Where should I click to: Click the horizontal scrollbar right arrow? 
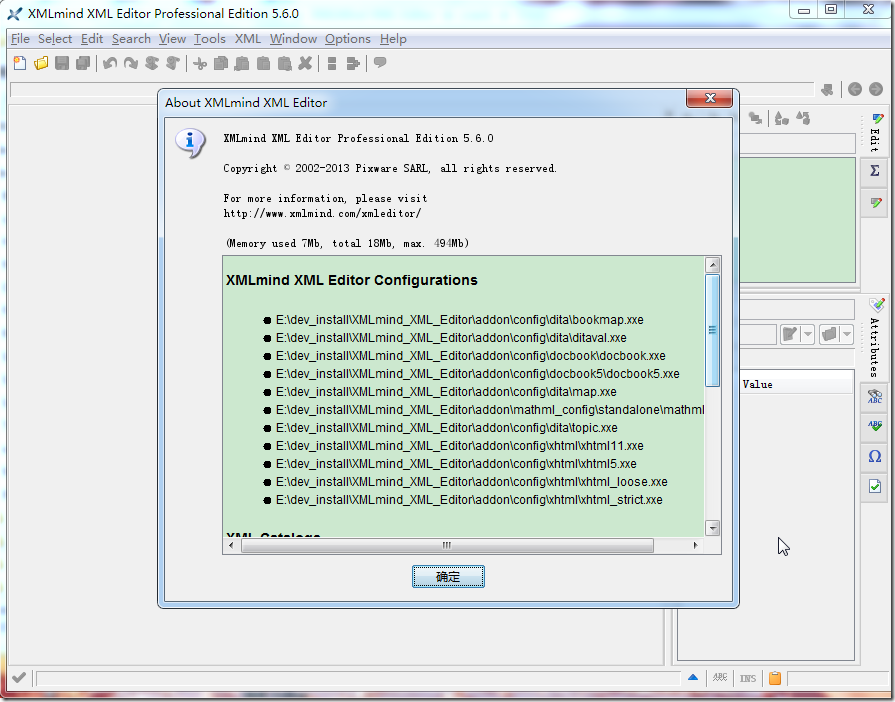[x=695, y=546]
